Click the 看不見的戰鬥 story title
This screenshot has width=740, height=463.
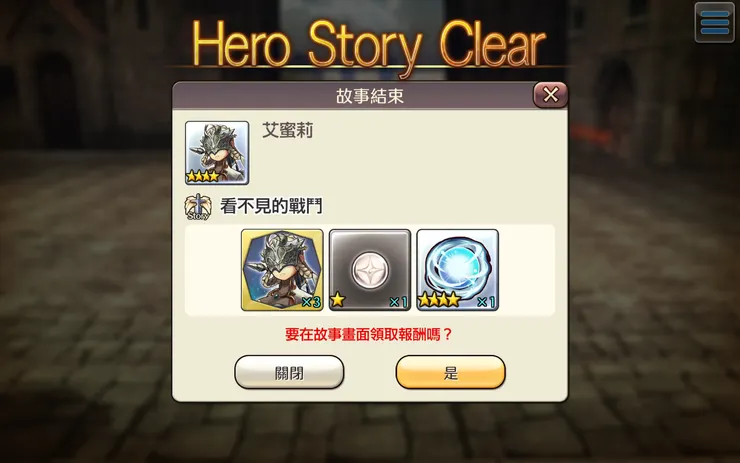(x=271, y=206)
